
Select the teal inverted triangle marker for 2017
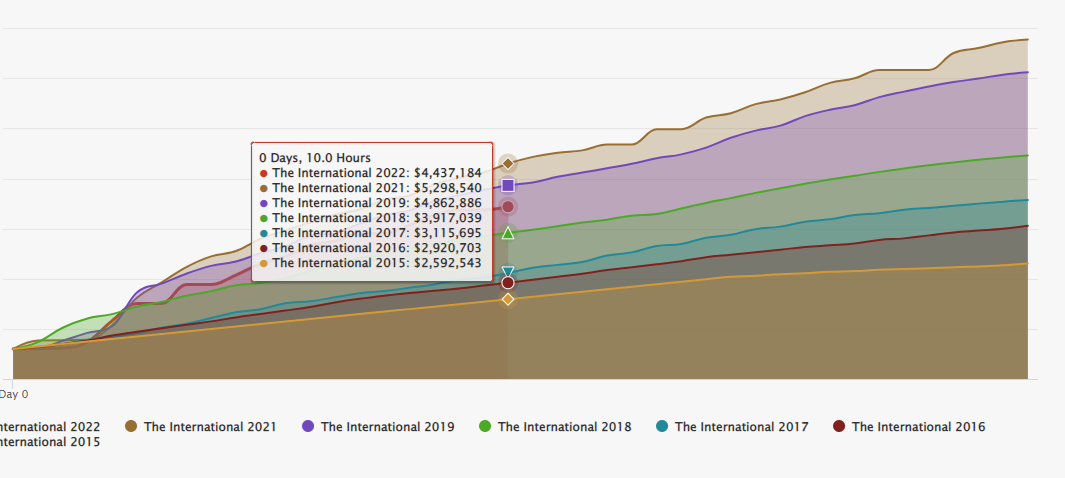(x=507, y=272)
